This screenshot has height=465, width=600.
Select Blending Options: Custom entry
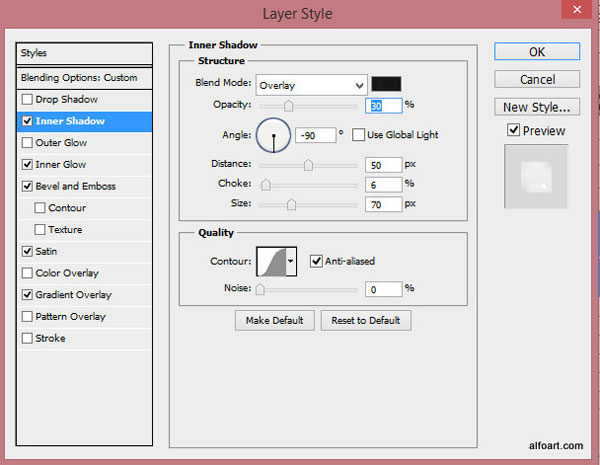pos(84,78)
